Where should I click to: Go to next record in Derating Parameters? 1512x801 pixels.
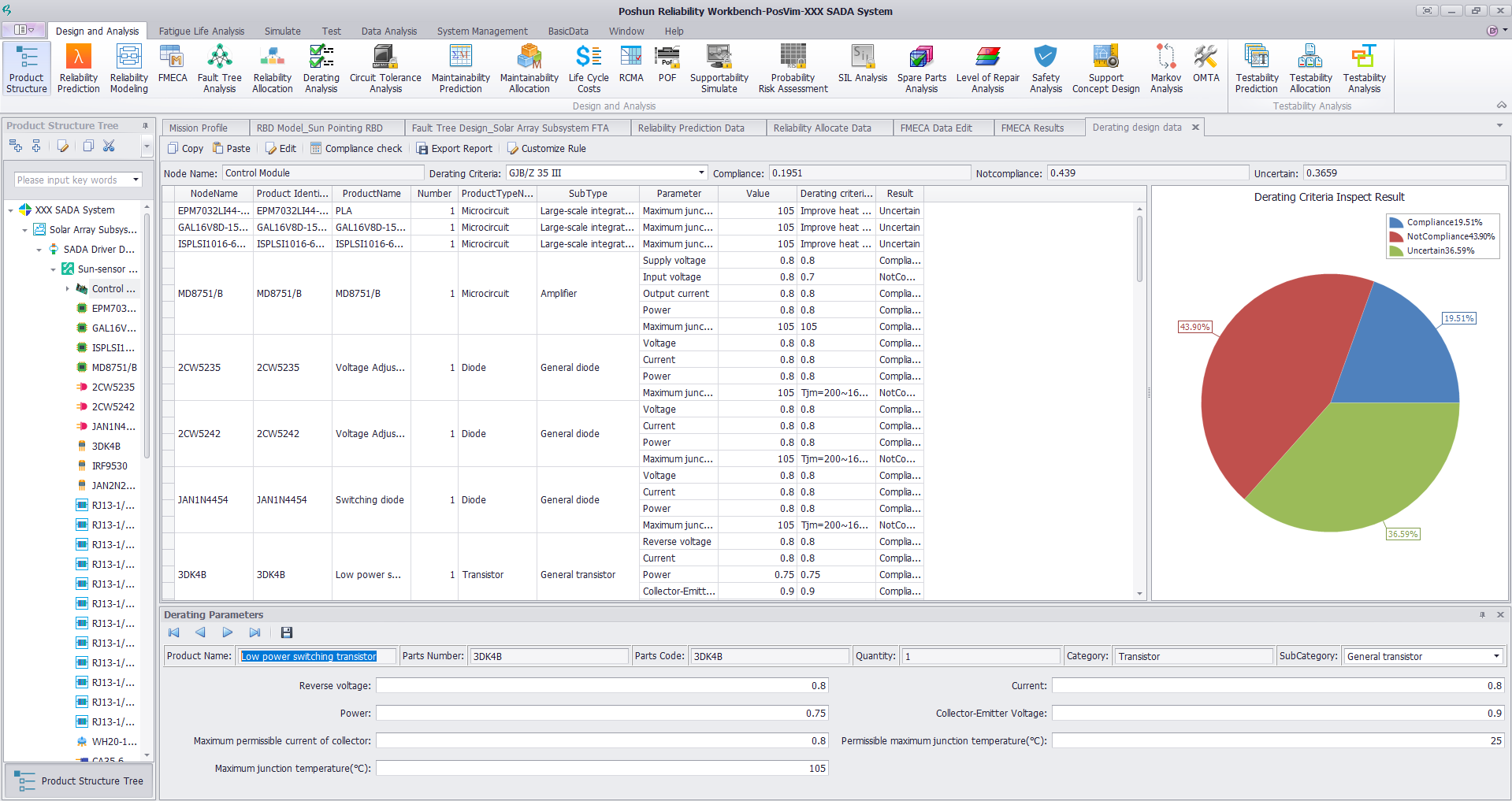coord(228,632)
